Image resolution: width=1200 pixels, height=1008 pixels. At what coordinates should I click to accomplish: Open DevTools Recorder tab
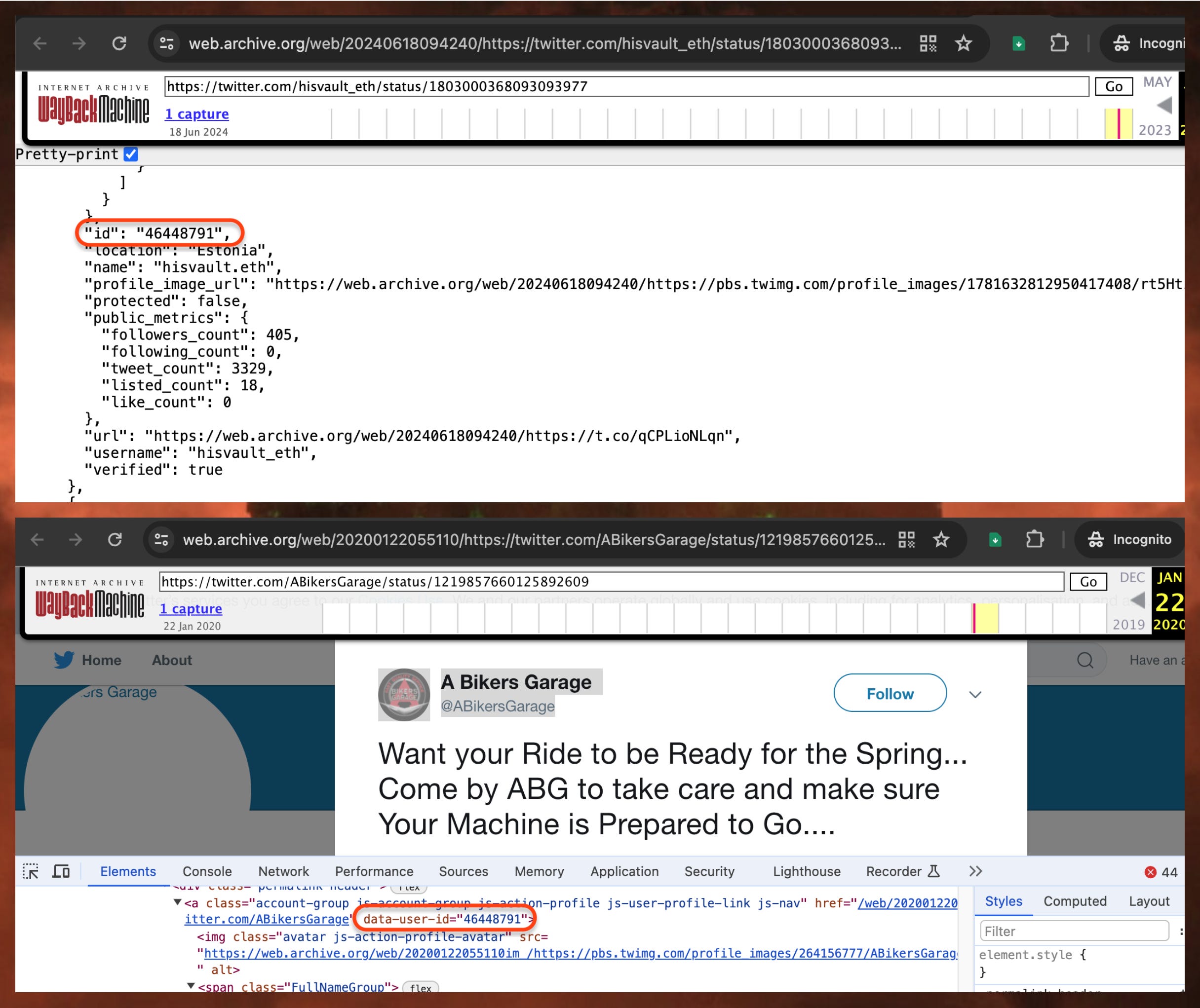903,871
